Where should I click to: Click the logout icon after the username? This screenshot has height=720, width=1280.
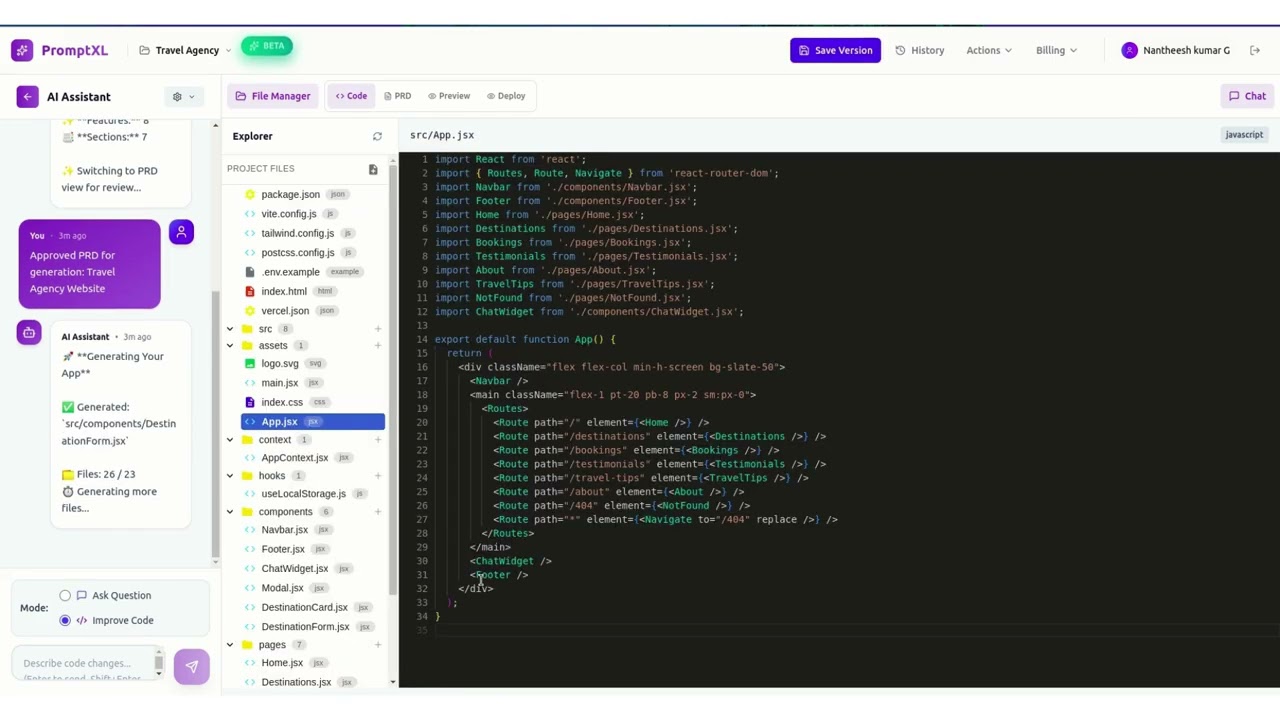click(x=1255, y=50)
